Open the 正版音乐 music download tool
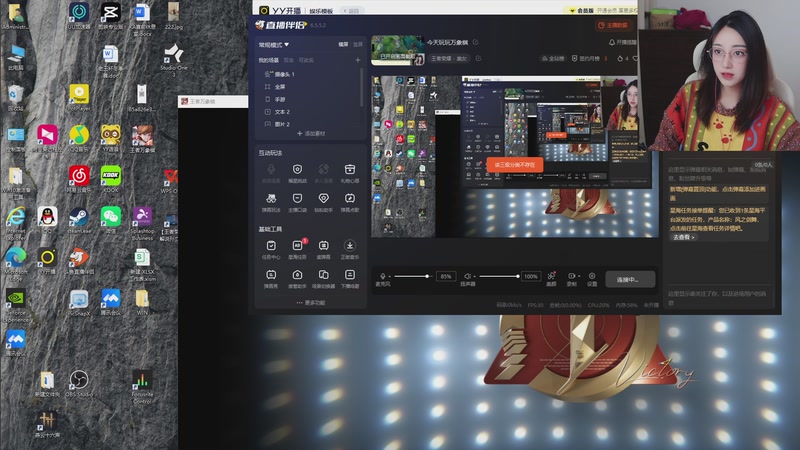 [x=349, y=249]
